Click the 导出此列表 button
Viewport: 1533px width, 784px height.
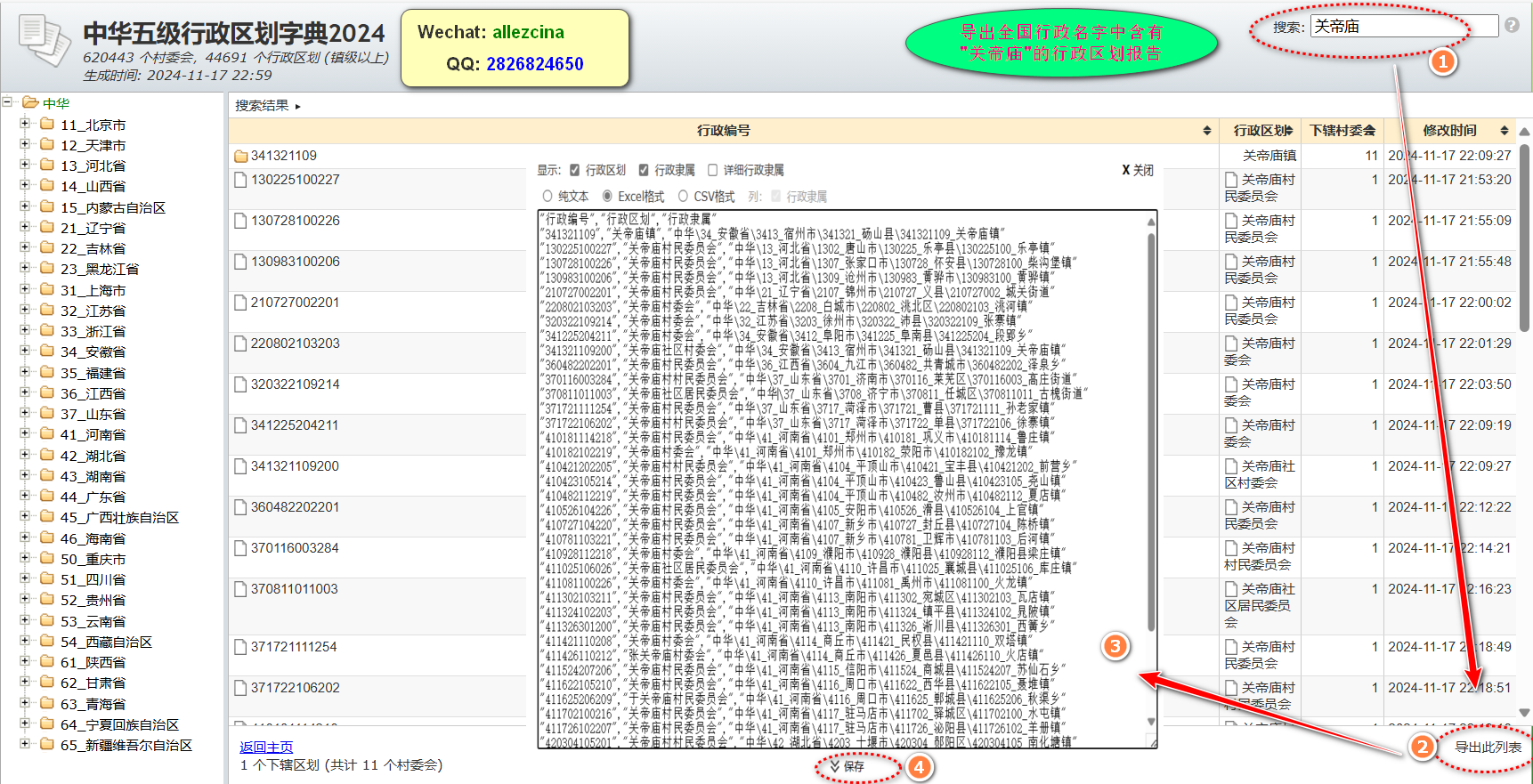1488,747
